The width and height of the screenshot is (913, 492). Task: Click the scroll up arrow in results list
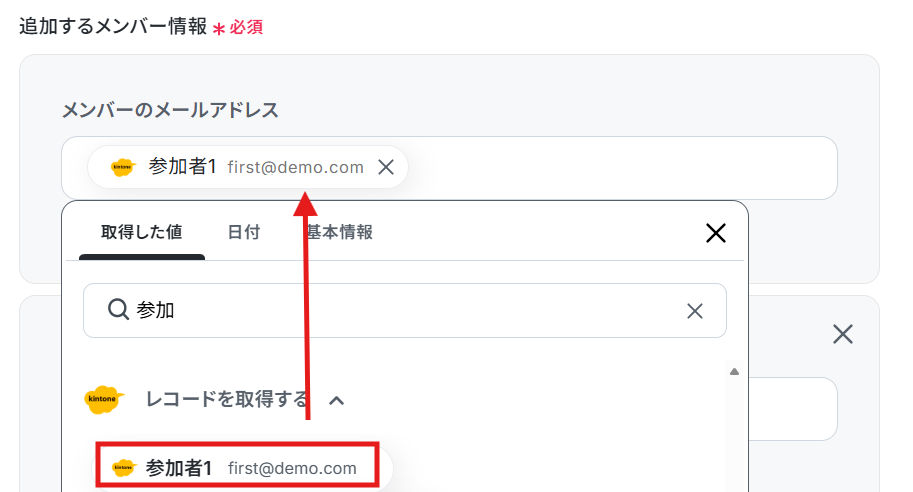pyautogui.click(x=734, y=371)
